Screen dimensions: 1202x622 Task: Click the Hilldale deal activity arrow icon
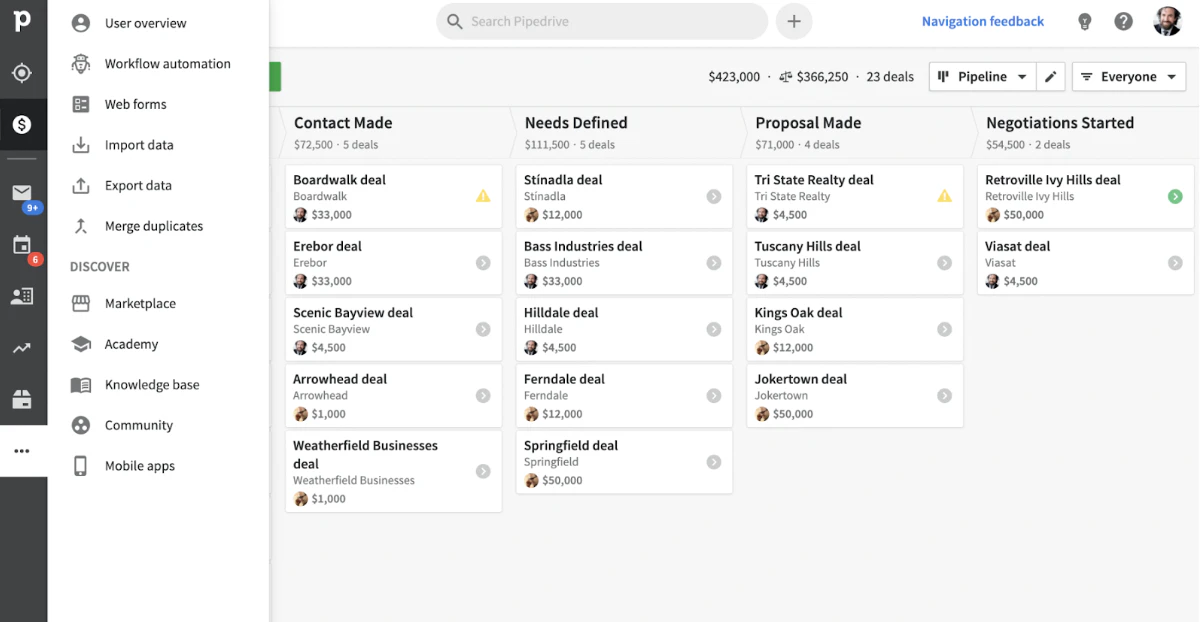pos(714,329)
